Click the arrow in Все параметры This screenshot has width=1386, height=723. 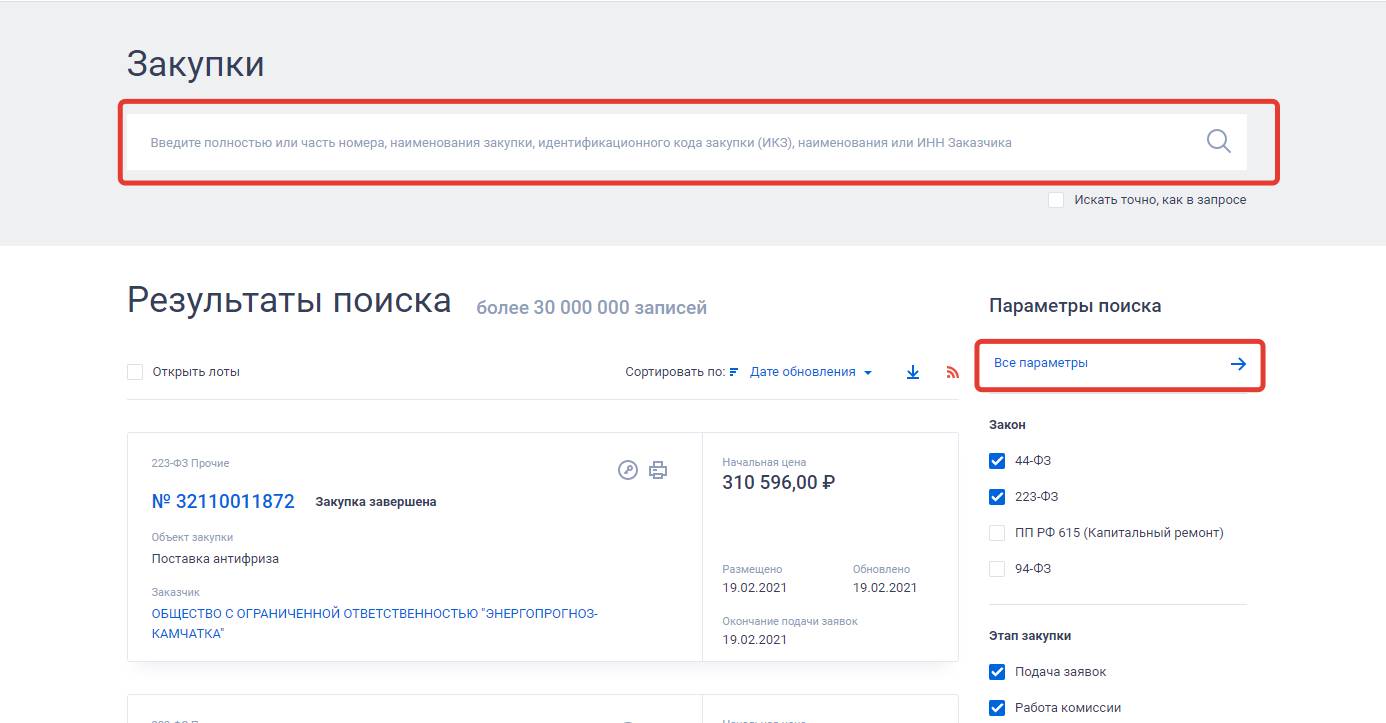click(x=1238, y=364)
